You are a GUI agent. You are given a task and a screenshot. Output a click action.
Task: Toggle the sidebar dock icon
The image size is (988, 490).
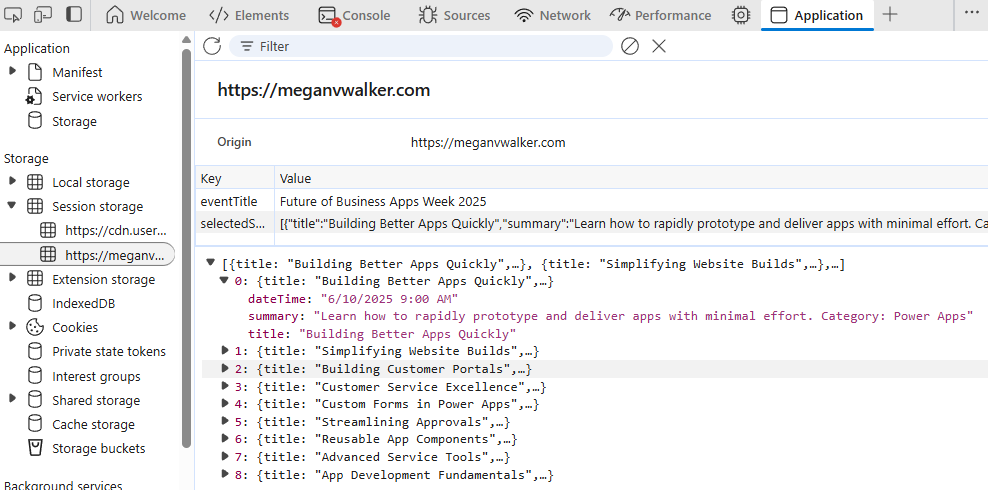tap(74, 15)
